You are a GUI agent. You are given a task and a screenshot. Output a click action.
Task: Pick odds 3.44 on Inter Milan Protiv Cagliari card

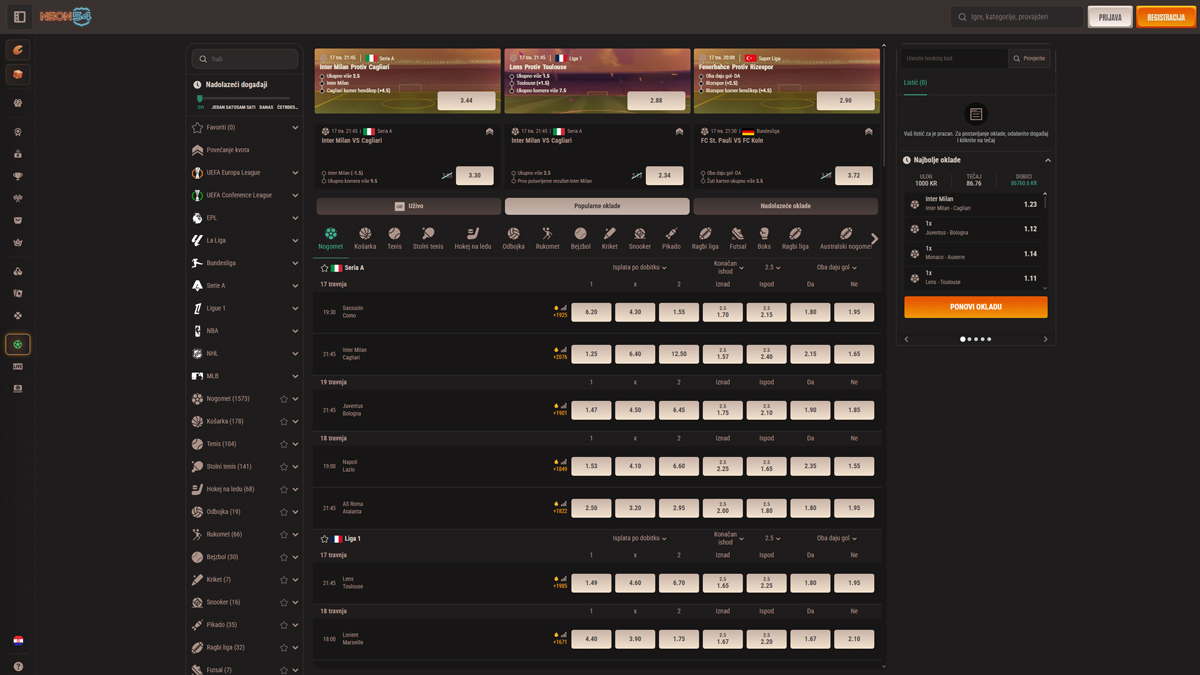(x=466, y=101)
